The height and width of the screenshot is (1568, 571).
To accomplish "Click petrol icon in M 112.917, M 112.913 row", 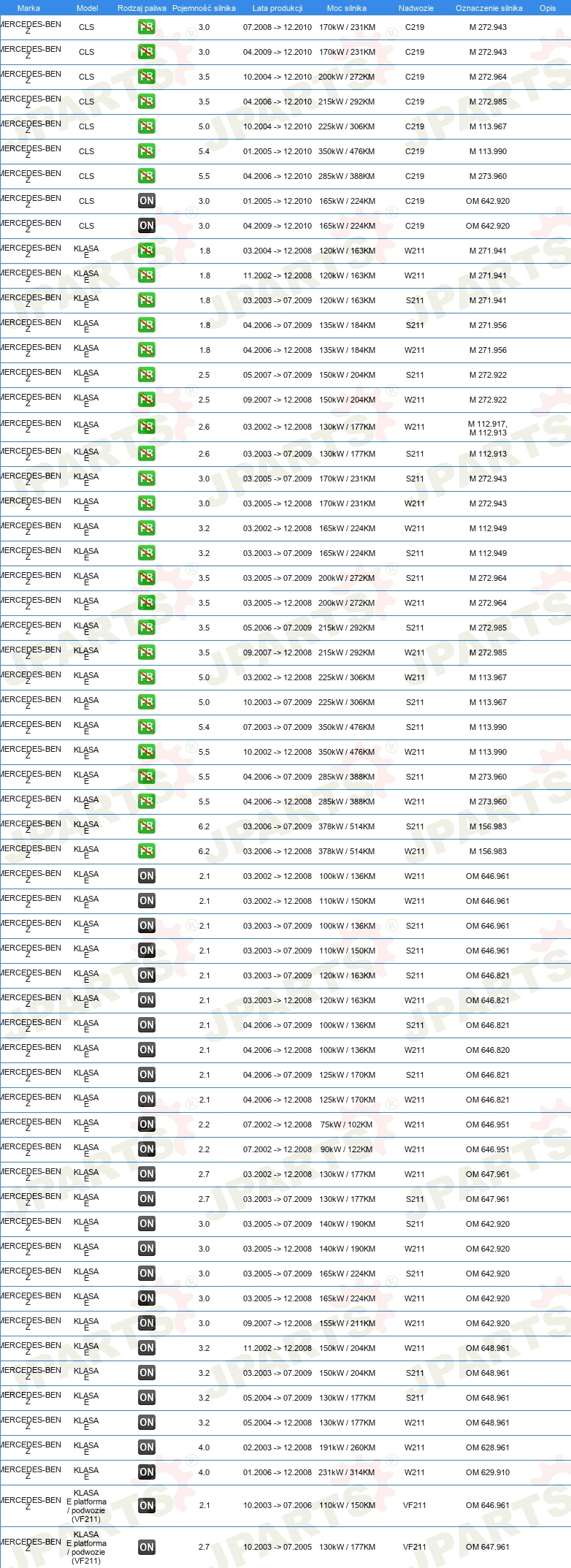I will (146, 427).
